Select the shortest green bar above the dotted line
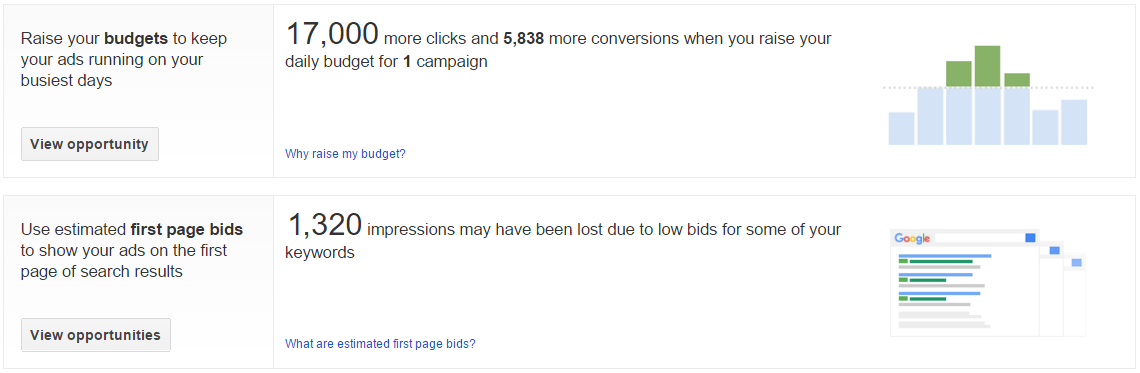The height and width of the screenshot is (373, 1140). pyautogui.click(x=1016, y=80)
